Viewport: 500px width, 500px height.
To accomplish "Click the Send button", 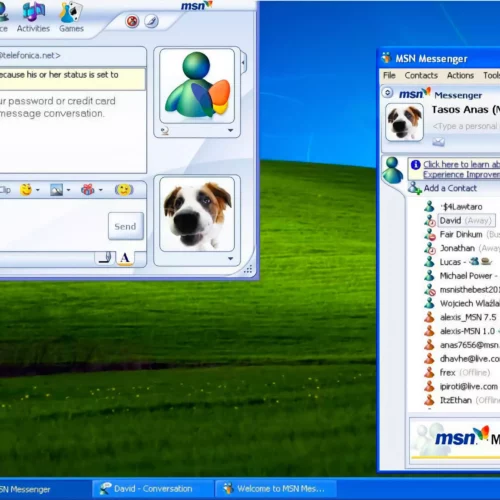I will 126,226.
